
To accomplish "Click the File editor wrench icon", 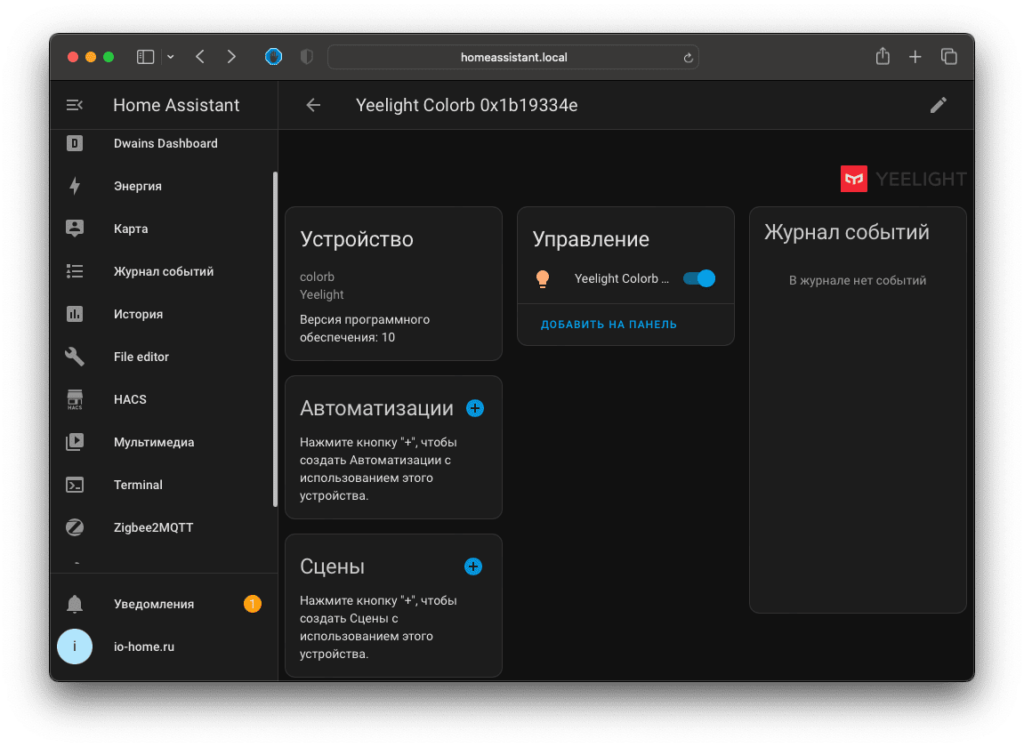I will pos(74,357).
